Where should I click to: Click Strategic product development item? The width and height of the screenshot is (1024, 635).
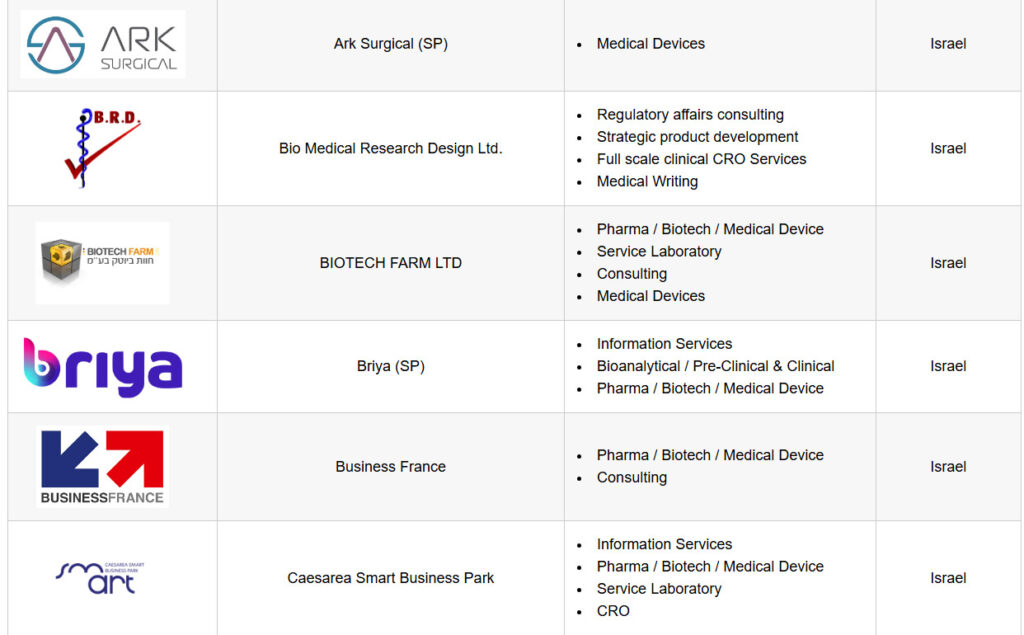pos(697,137)
